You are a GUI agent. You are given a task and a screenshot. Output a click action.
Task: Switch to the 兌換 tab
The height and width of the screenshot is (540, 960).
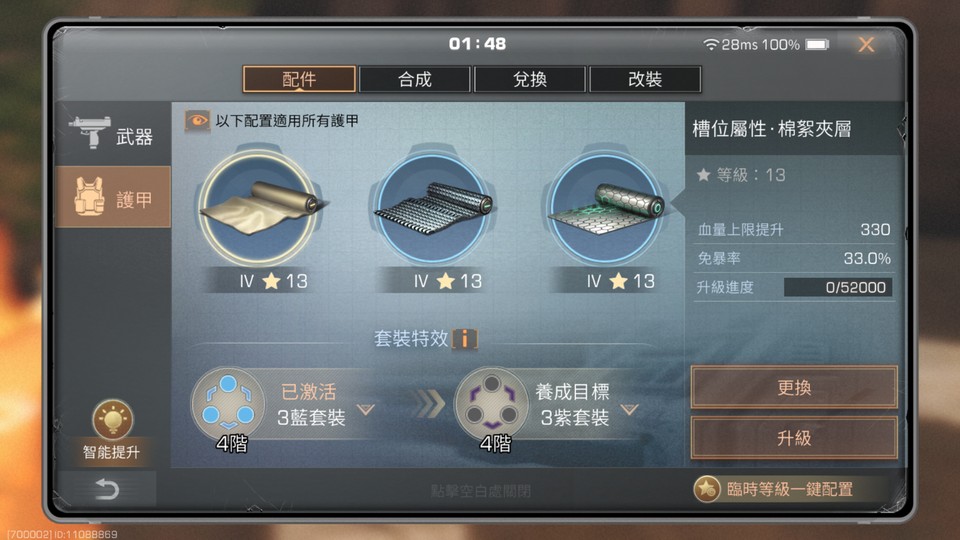(530, 80)
